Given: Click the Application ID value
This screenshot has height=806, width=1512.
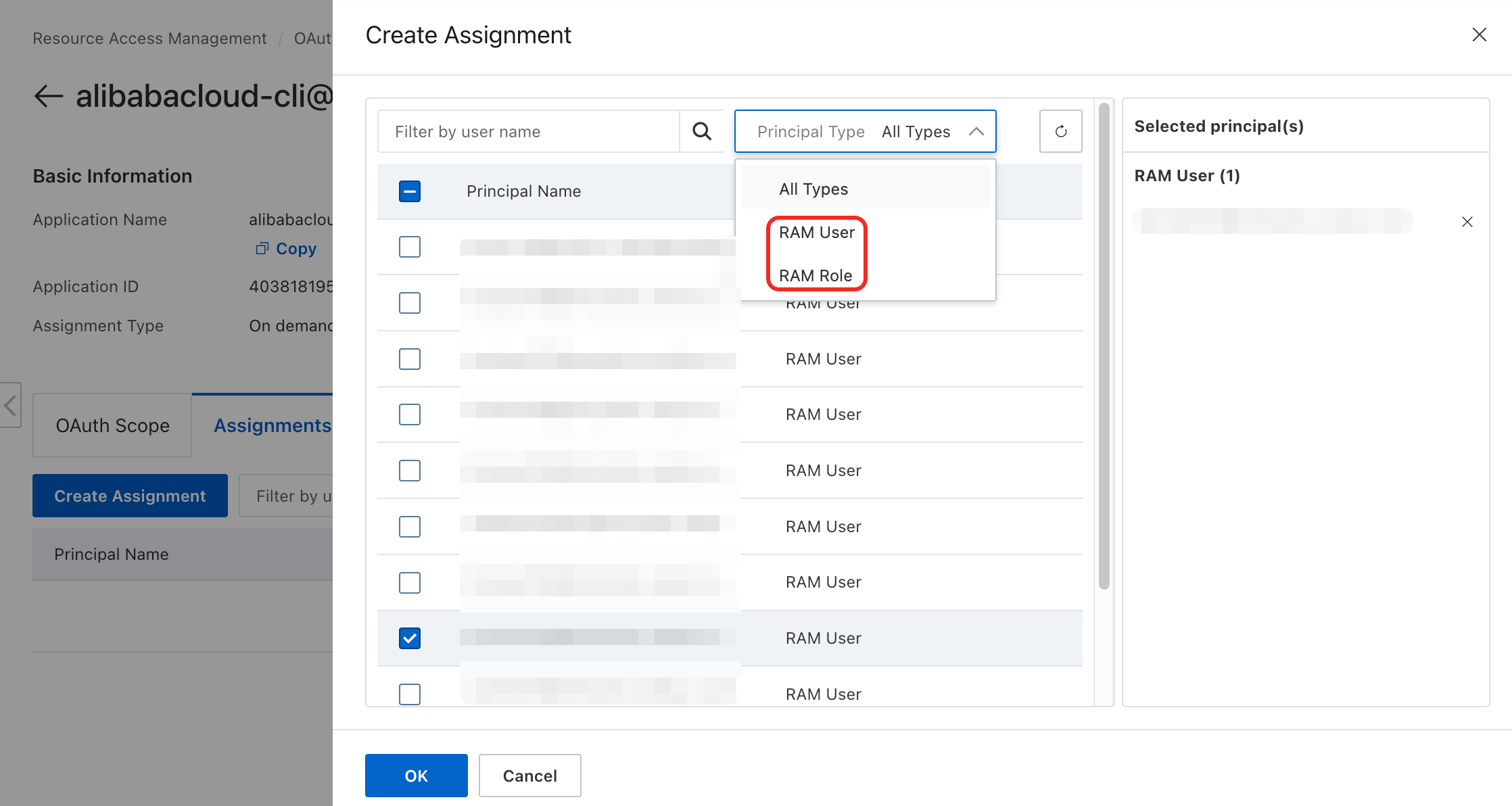Looking at the screenshot, I should (291, 287).
